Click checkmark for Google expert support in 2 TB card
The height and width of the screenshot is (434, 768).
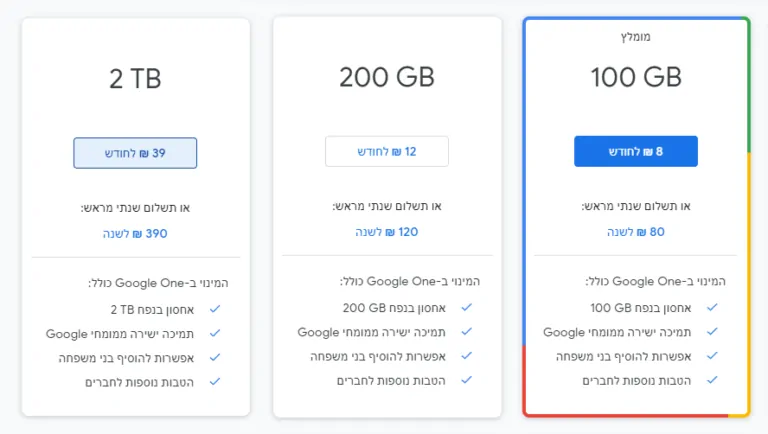tap(215, 333)
